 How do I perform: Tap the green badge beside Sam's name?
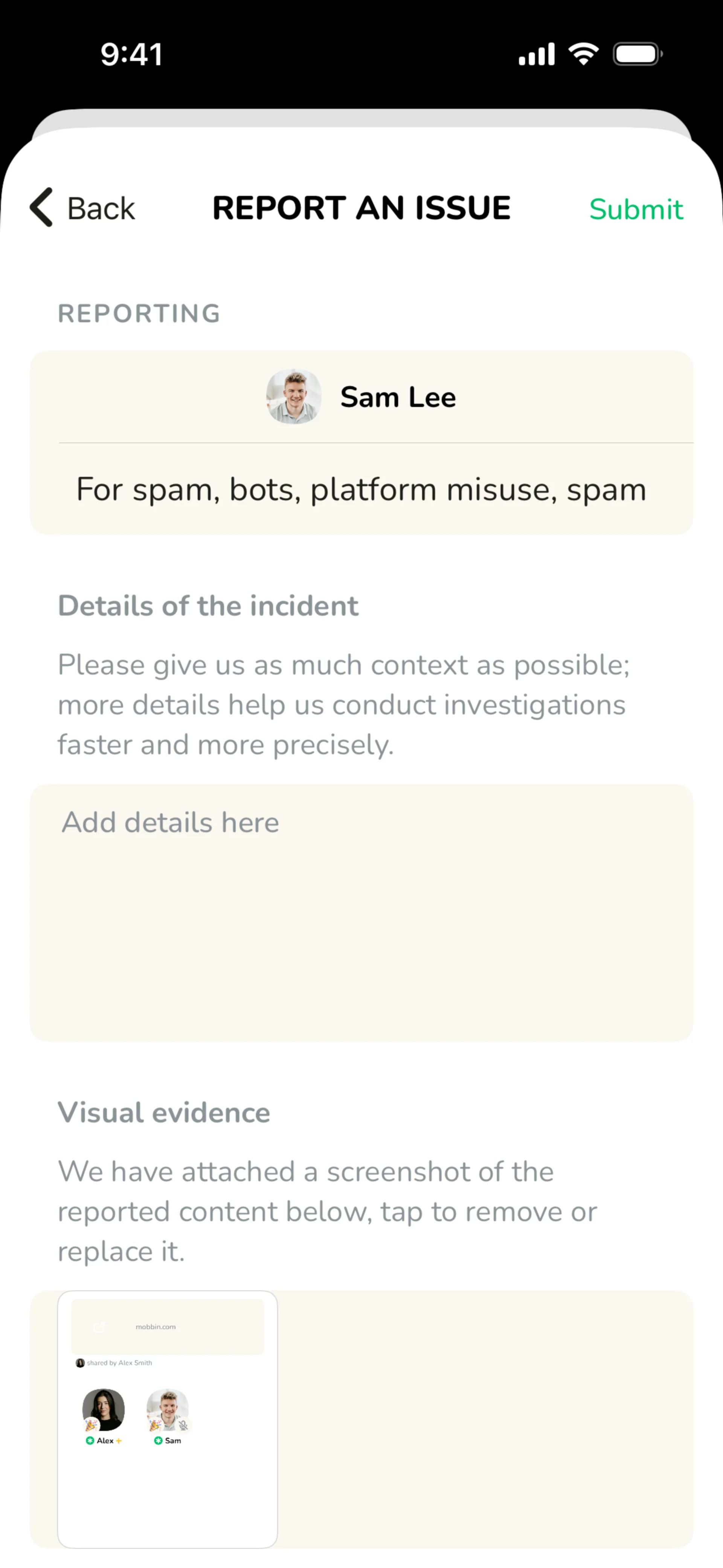point(158,1441)
